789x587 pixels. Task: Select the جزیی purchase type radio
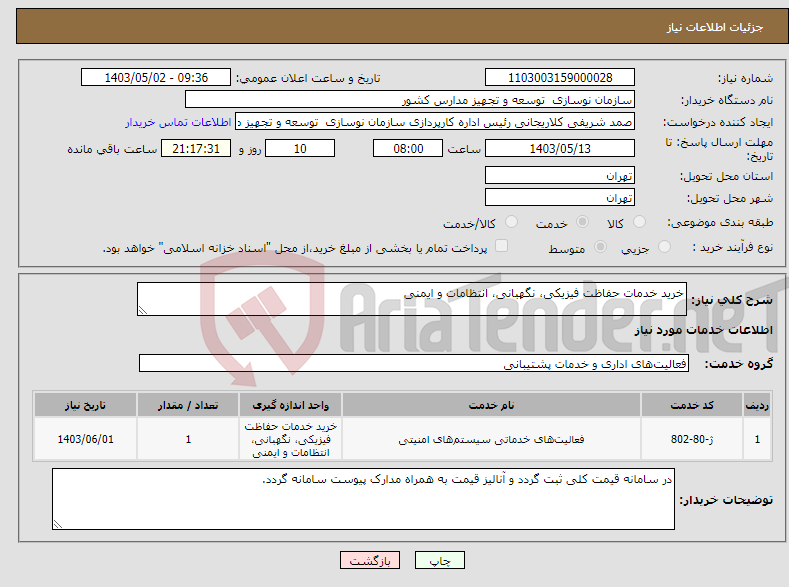(x=664, y=246)
